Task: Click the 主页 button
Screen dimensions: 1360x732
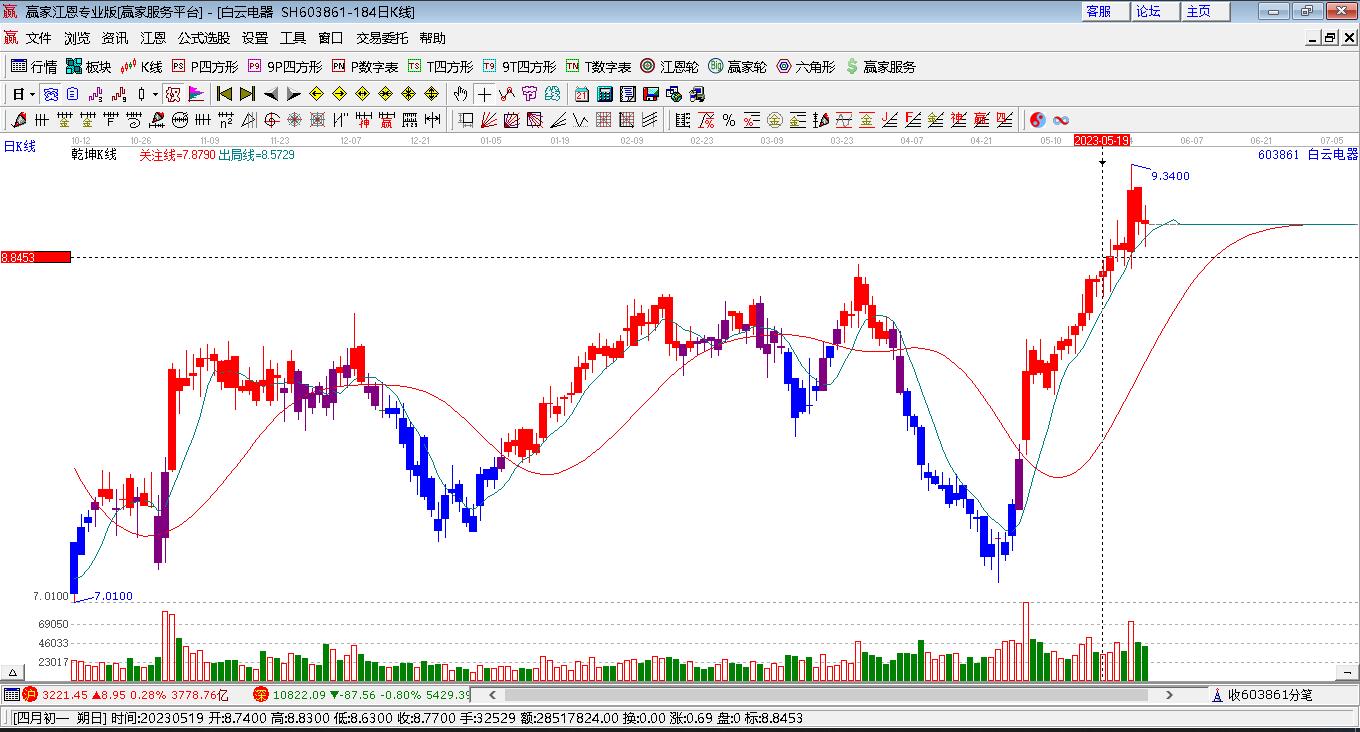Action: point(1205,11)
